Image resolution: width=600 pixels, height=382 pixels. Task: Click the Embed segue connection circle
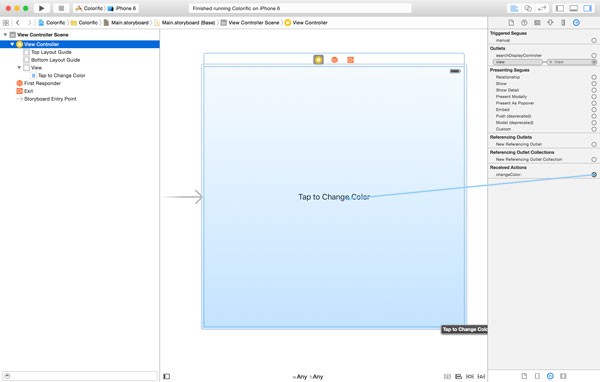pos(594,109)
